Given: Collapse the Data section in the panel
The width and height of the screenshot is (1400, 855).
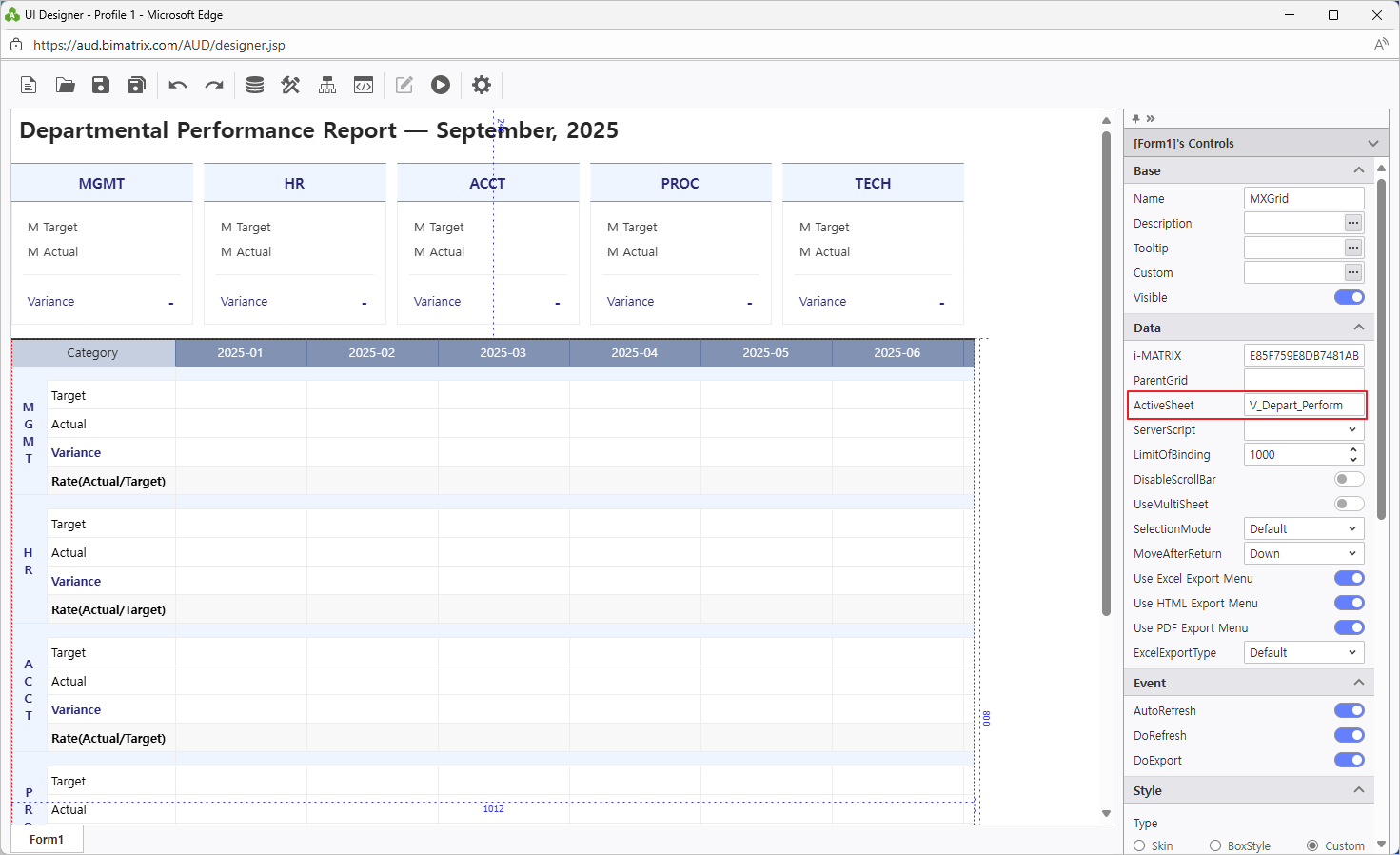Looking at the screenshot, I should (1359, 328).
